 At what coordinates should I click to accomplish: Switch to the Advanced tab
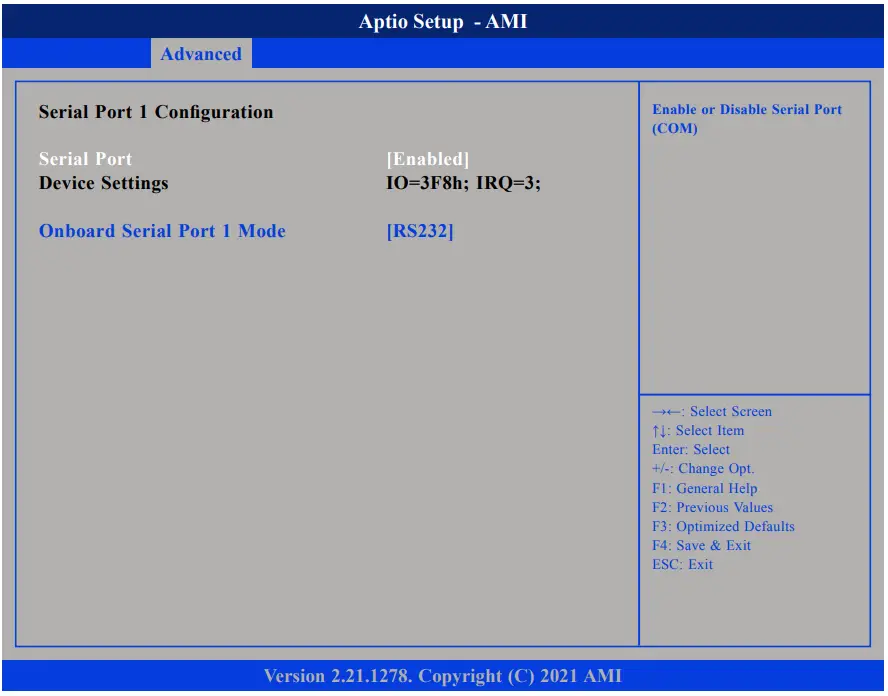tap(200, 54)
